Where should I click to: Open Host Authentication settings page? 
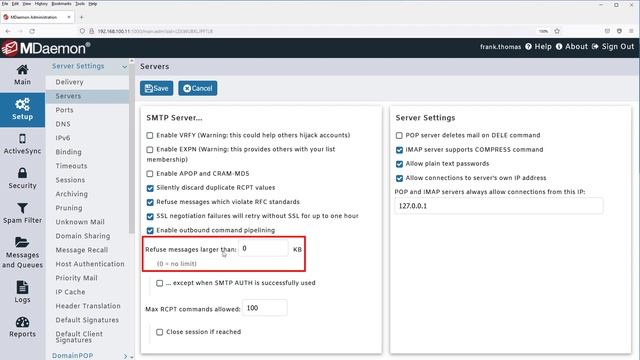(x=90, y=264)
